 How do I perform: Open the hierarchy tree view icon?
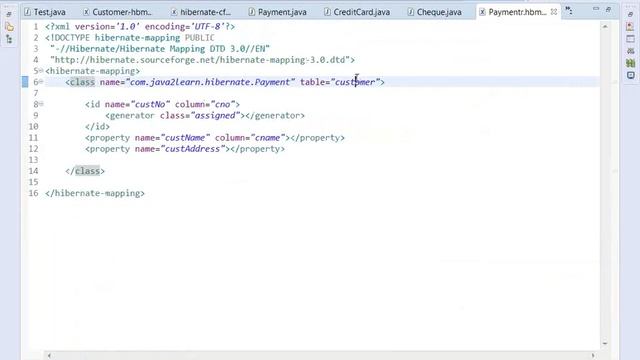point(9,39)
